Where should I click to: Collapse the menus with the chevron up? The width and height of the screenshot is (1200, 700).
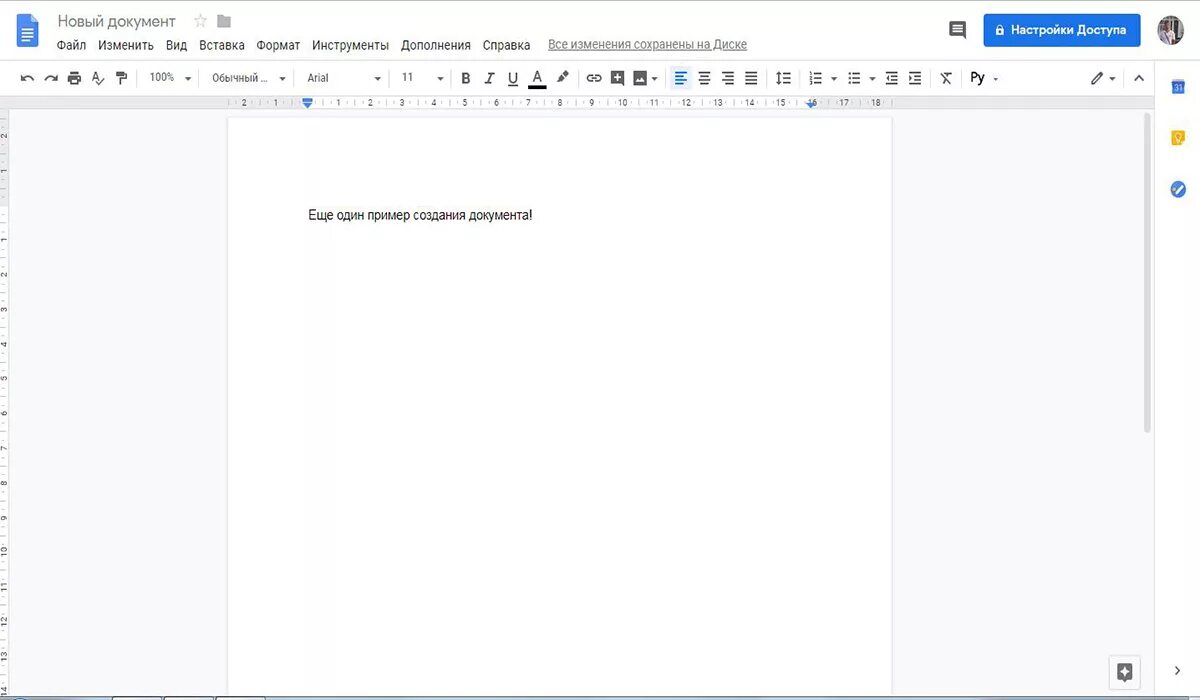click(x=1138, y=78)
